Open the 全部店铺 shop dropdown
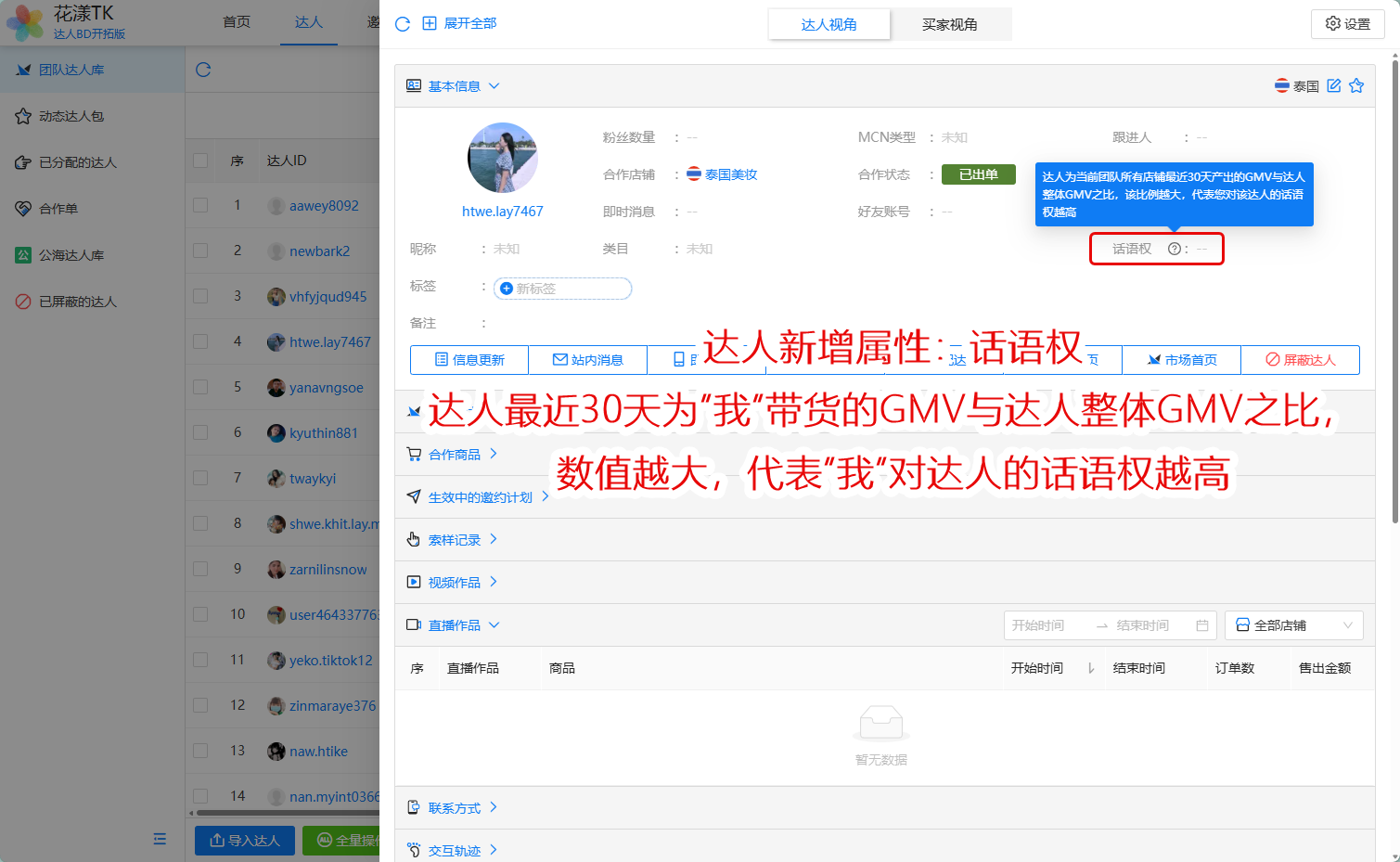The width and height of the screenshot is (1400, 862). [1293, 625]
